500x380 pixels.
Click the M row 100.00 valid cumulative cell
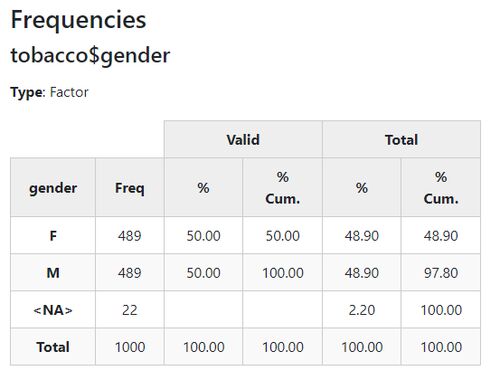pos(283,273)
